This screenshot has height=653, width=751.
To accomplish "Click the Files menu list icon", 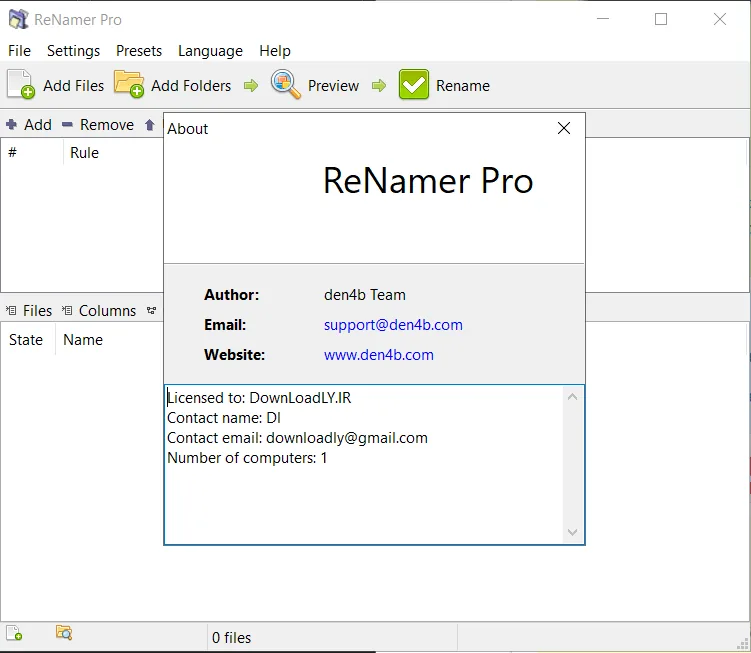I will point(11,310).
